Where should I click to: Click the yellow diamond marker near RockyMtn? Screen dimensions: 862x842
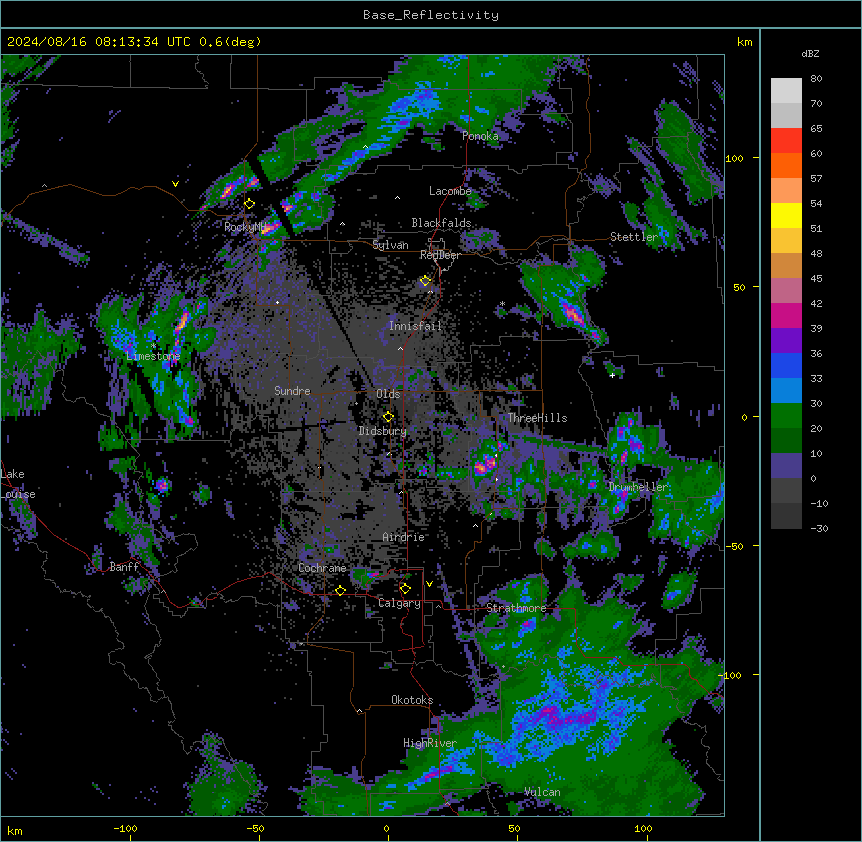(250, 204)
